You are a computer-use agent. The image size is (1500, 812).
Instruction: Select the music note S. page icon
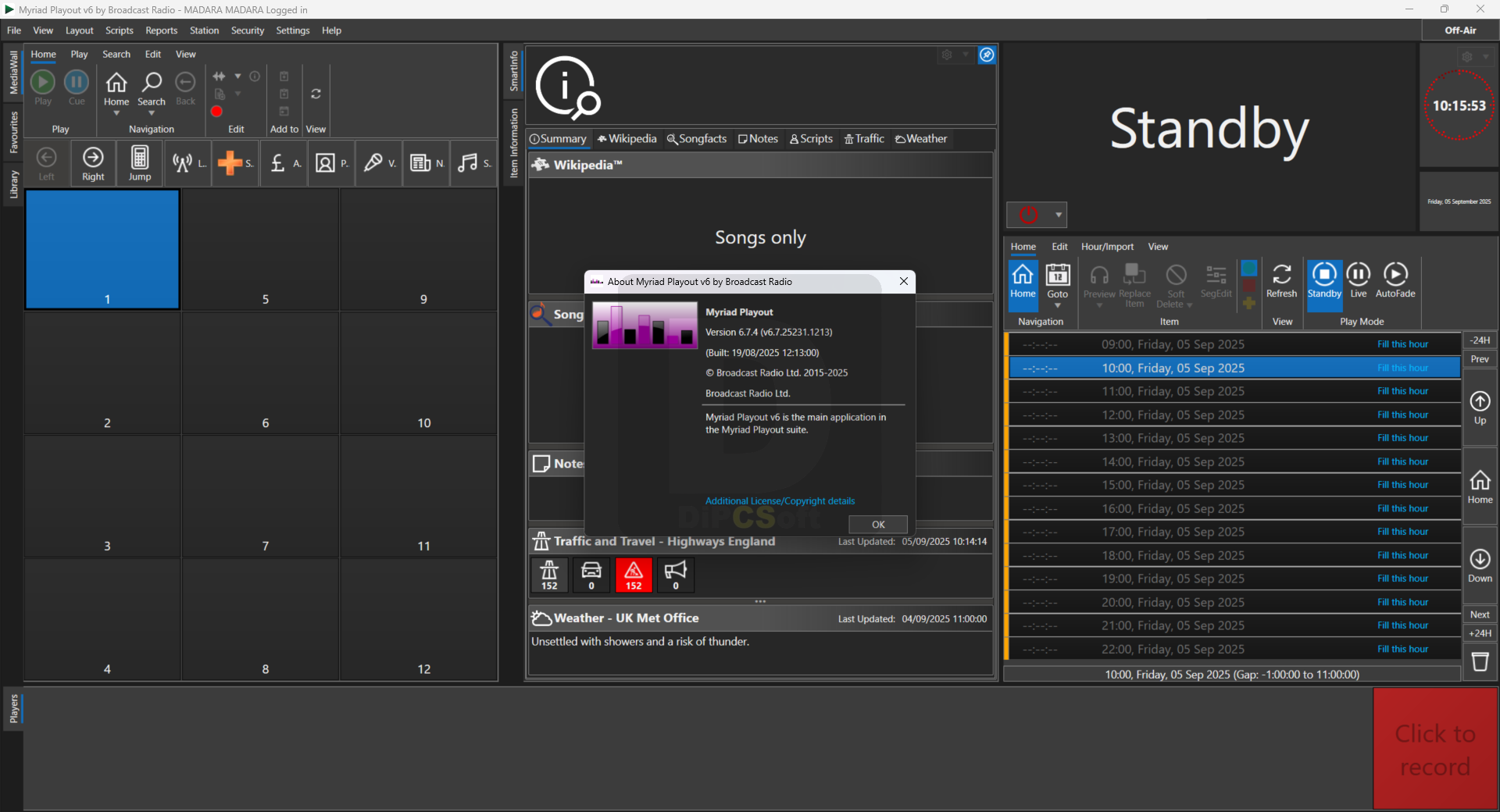473,163
